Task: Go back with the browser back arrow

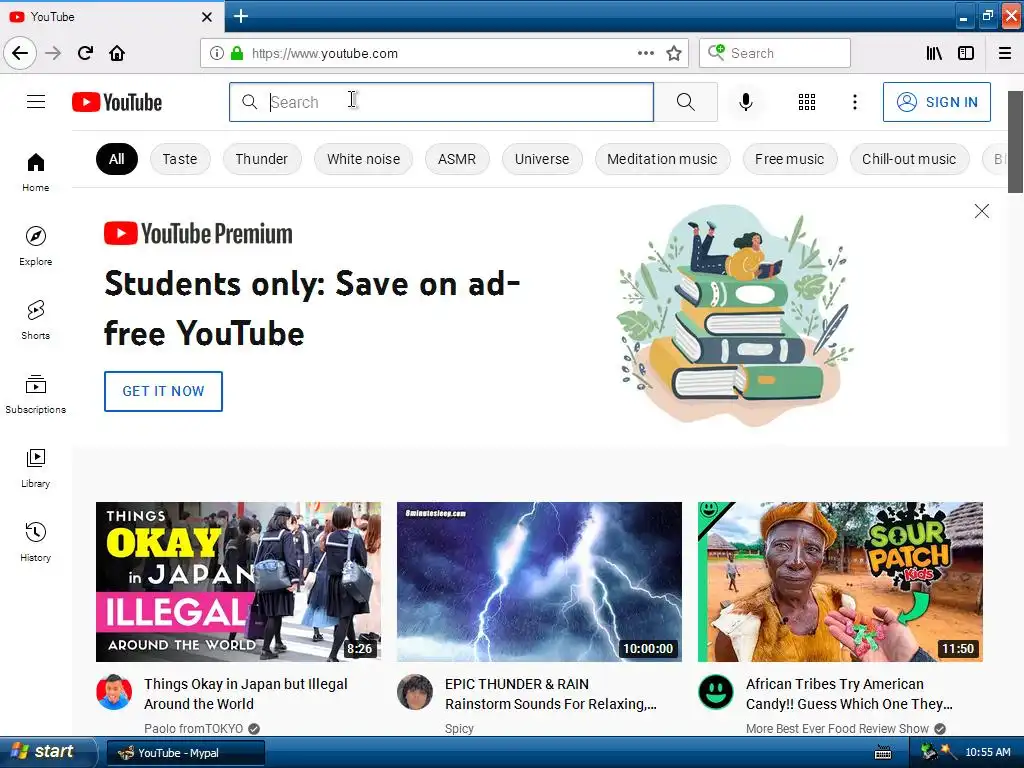Action: 20,53
